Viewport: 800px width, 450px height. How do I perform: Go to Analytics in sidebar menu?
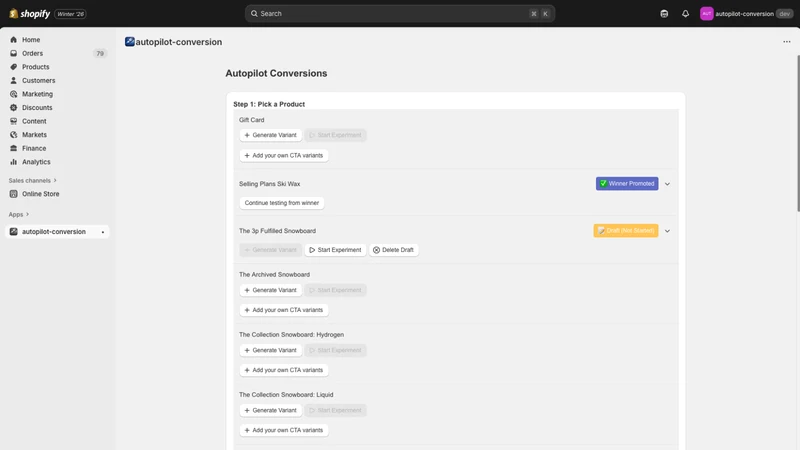click(36, 162)
